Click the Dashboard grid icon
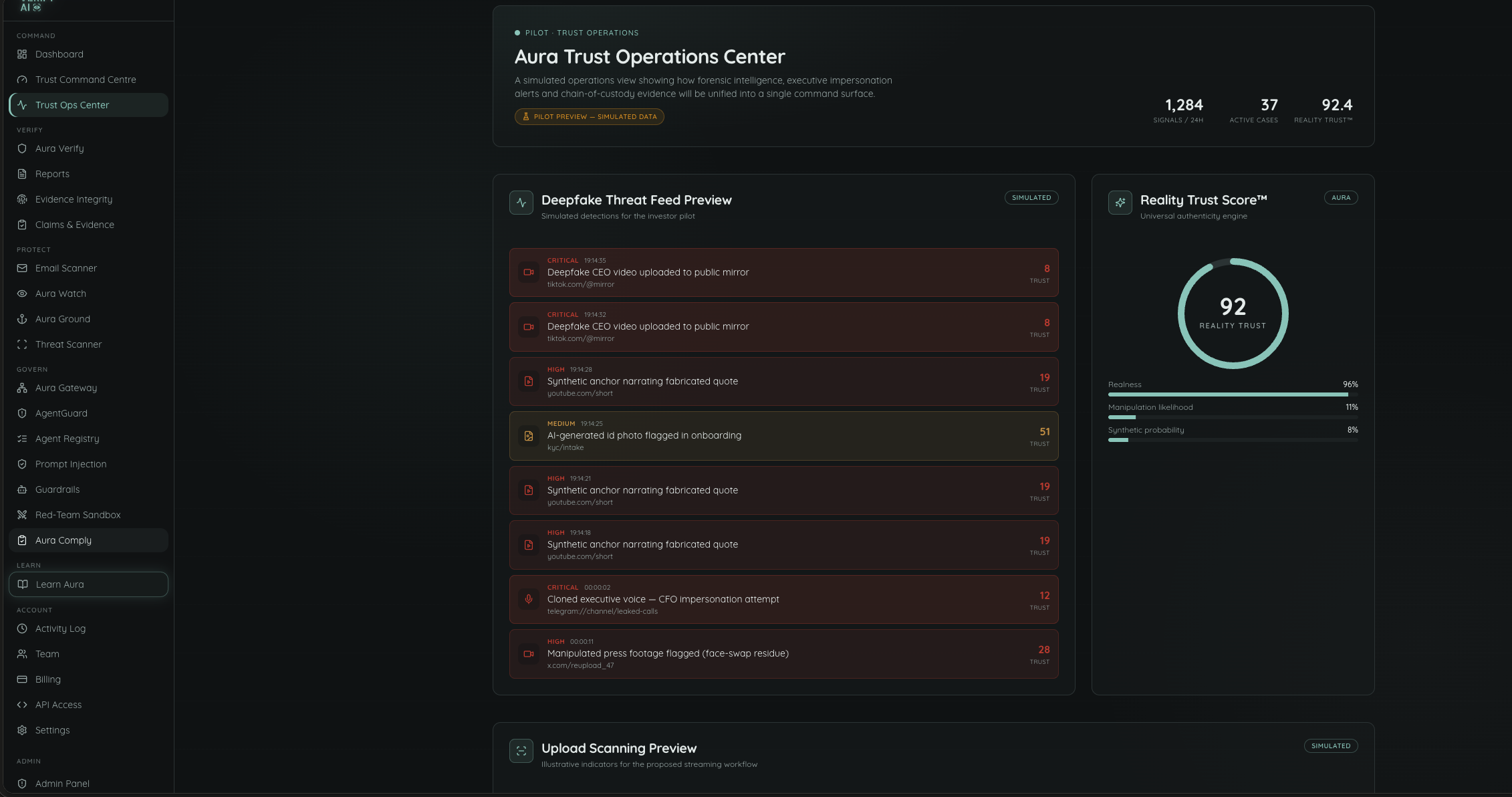This screenshot has width=1512, height=797. (22, 54)
